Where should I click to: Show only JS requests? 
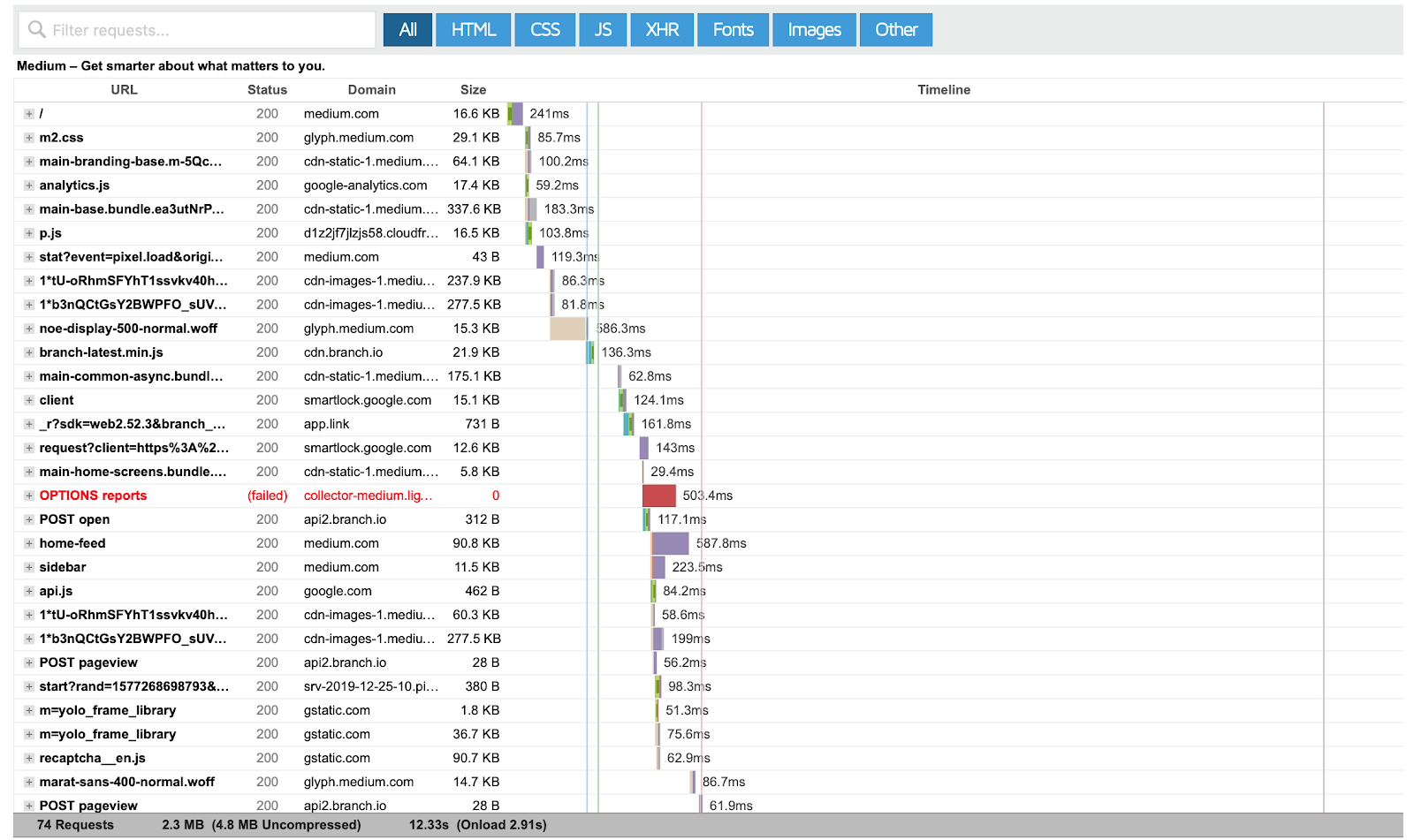[603, 30]
